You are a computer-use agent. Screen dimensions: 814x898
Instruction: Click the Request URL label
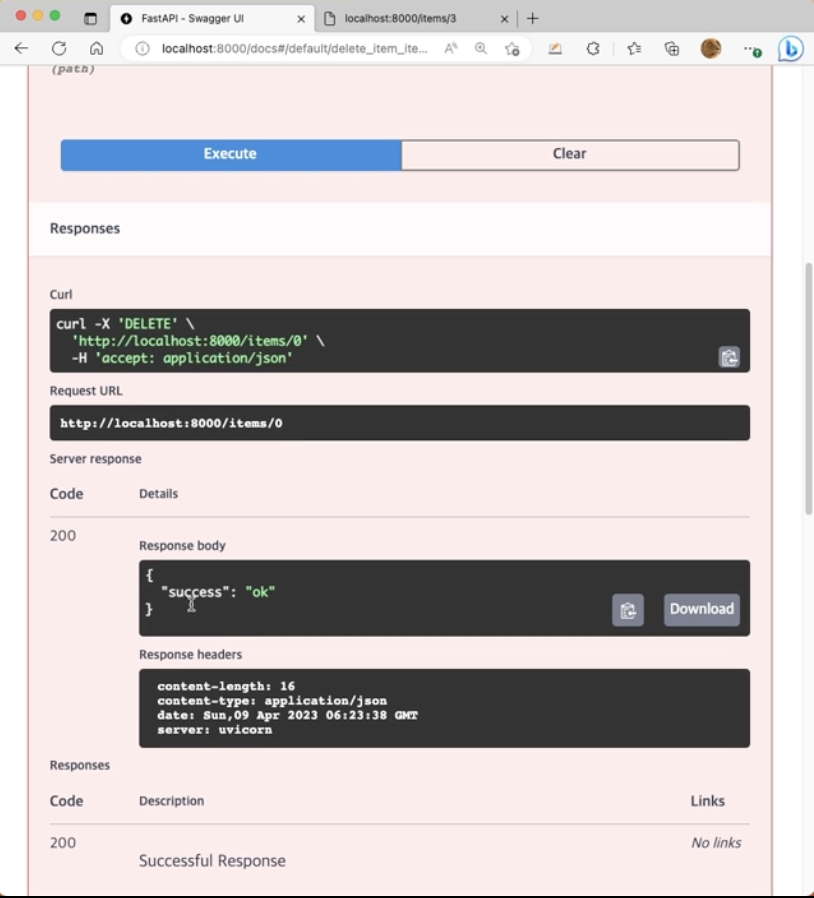[86, 391]
